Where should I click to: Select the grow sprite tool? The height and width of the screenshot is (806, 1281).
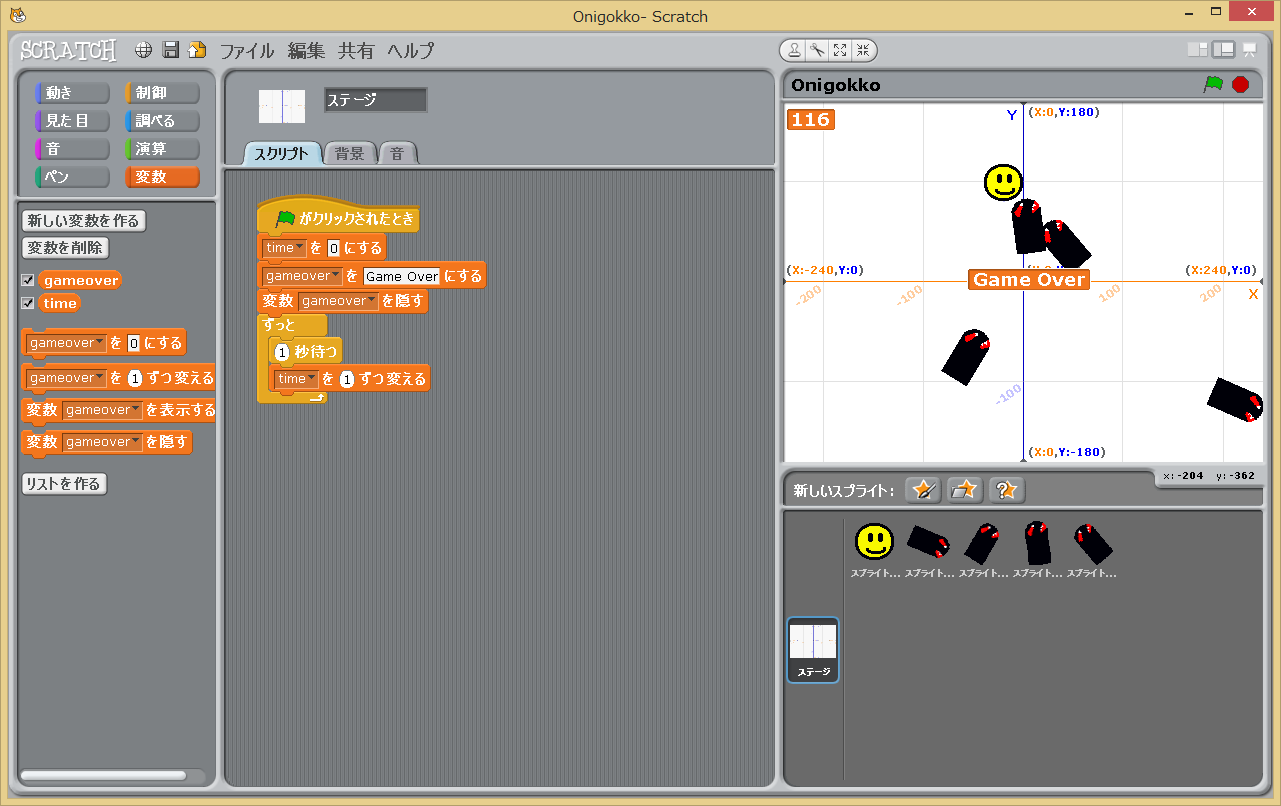[840, 50]
